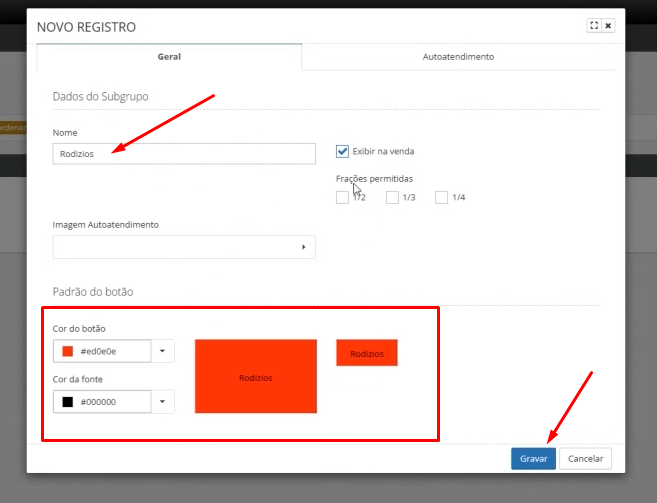The height and width of the screenshot is (503, 657).
Task: Open the Imagem Autoatendimento dropdown
Action: [184, 247]
